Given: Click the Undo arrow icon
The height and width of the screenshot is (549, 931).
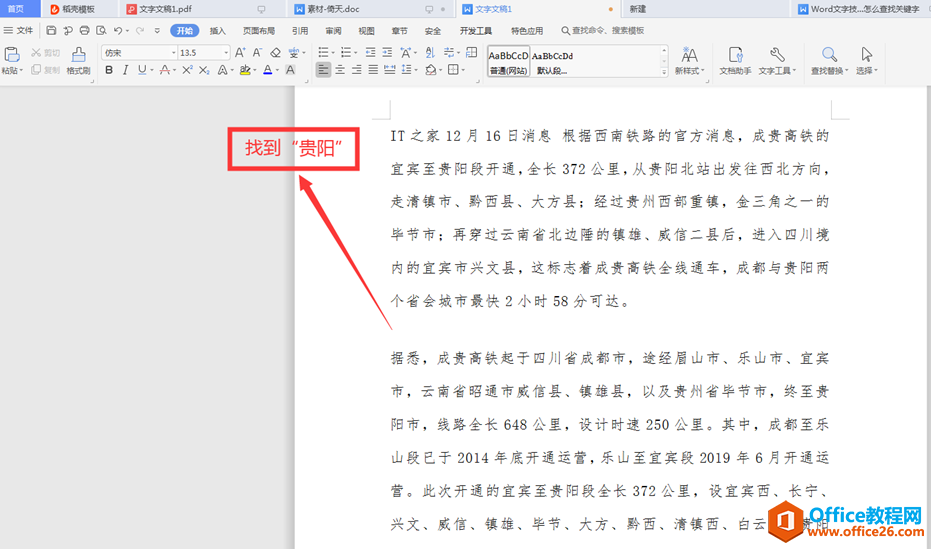Looking at the screenshot, I should click(x=118, y=30).
